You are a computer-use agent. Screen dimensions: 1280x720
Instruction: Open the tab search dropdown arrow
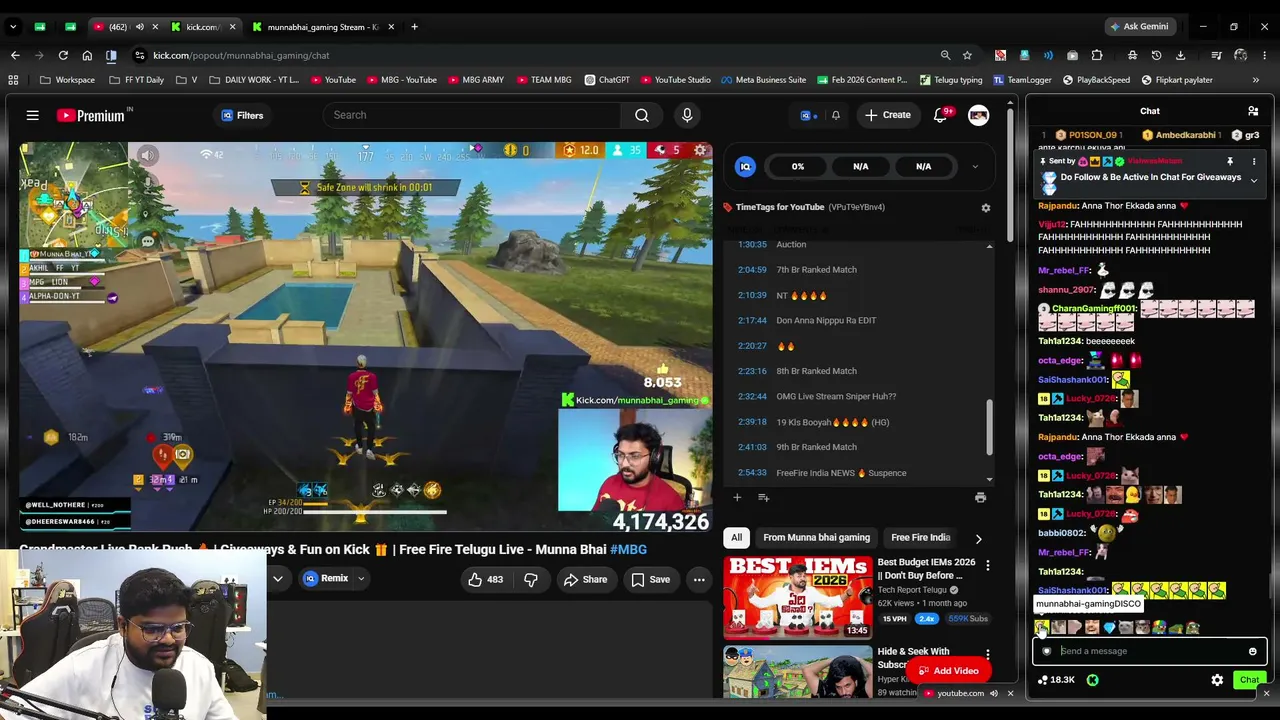coord(13,27)
